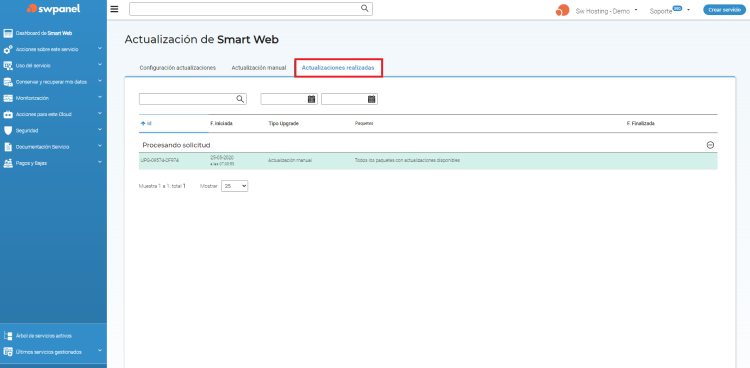Switch to Configuración actualizaciones tab

(177, 68)
